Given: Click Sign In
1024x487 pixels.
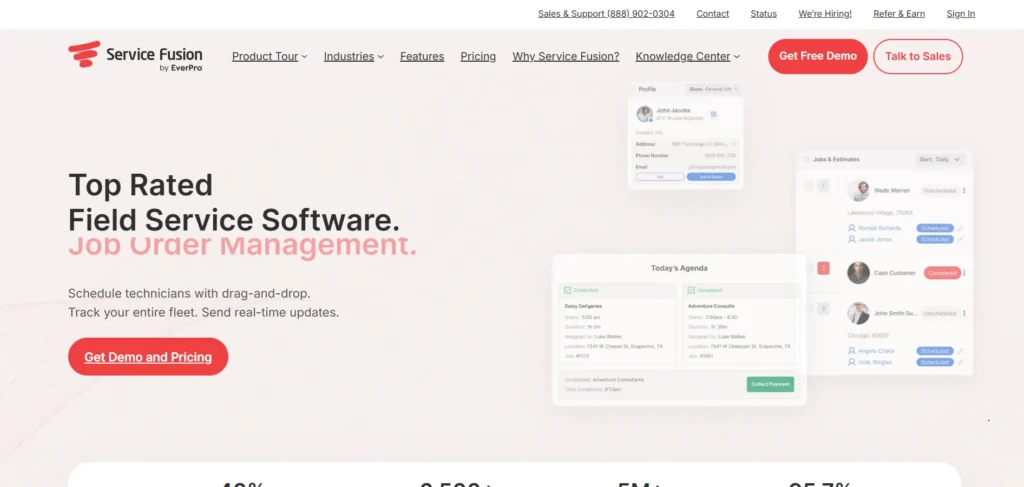Looking at the screenshot, I should click(961, 14).
